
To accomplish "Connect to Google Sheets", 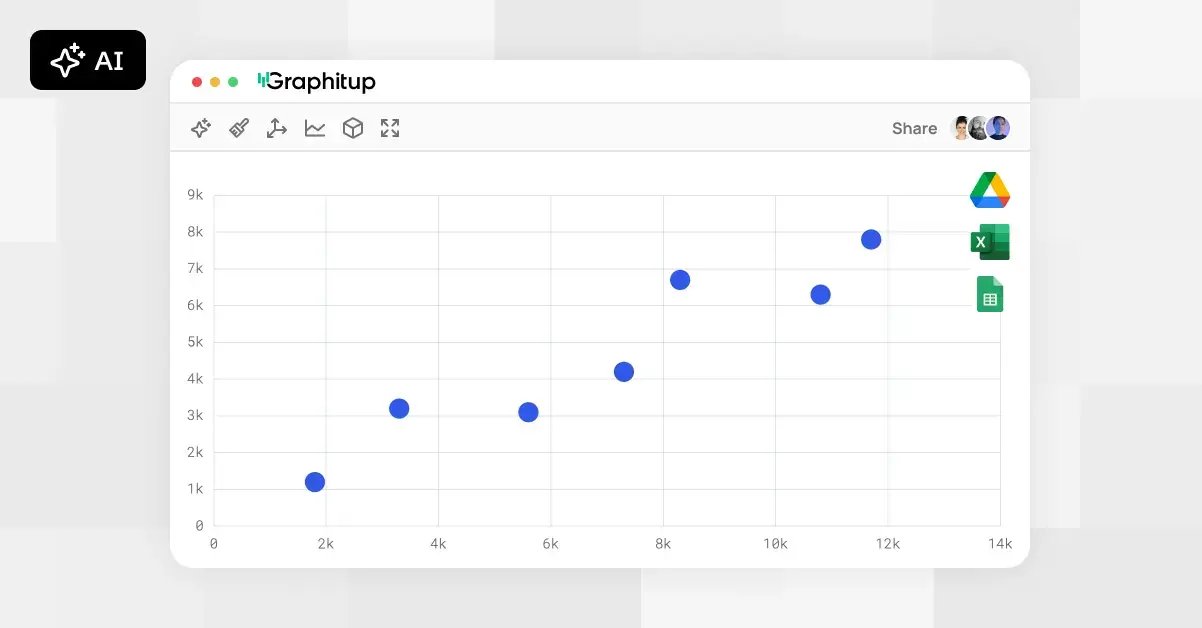I will coord(990,294).
